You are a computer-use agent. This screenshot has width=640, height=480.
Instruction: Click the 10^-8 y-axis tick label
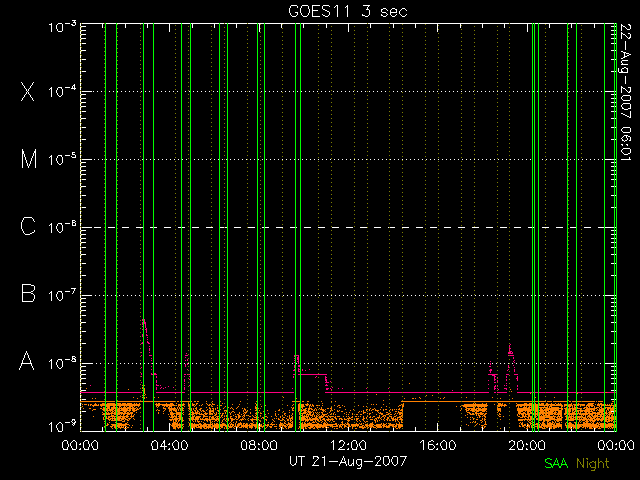pyautogui.click(x=62, y=363)
